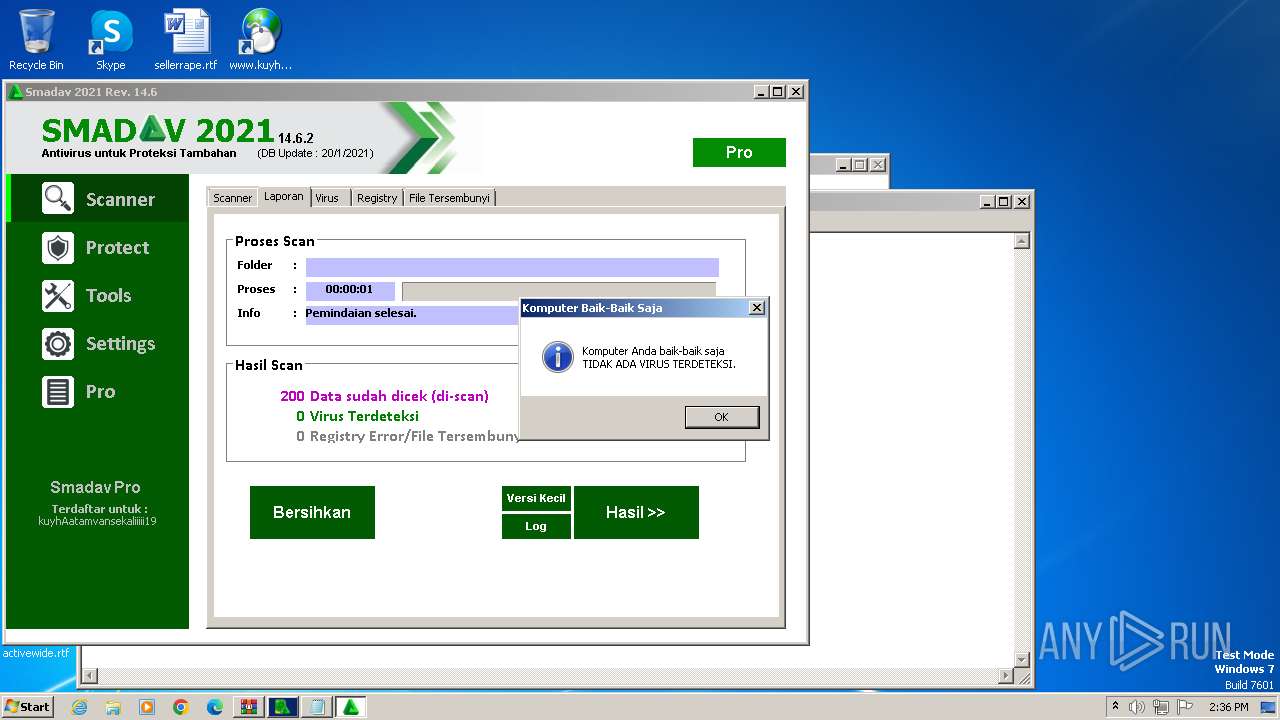Screen dimensions: 1280x720
Task: Click the 'Smadav Pro' registration label
Action: coord(96,488)
